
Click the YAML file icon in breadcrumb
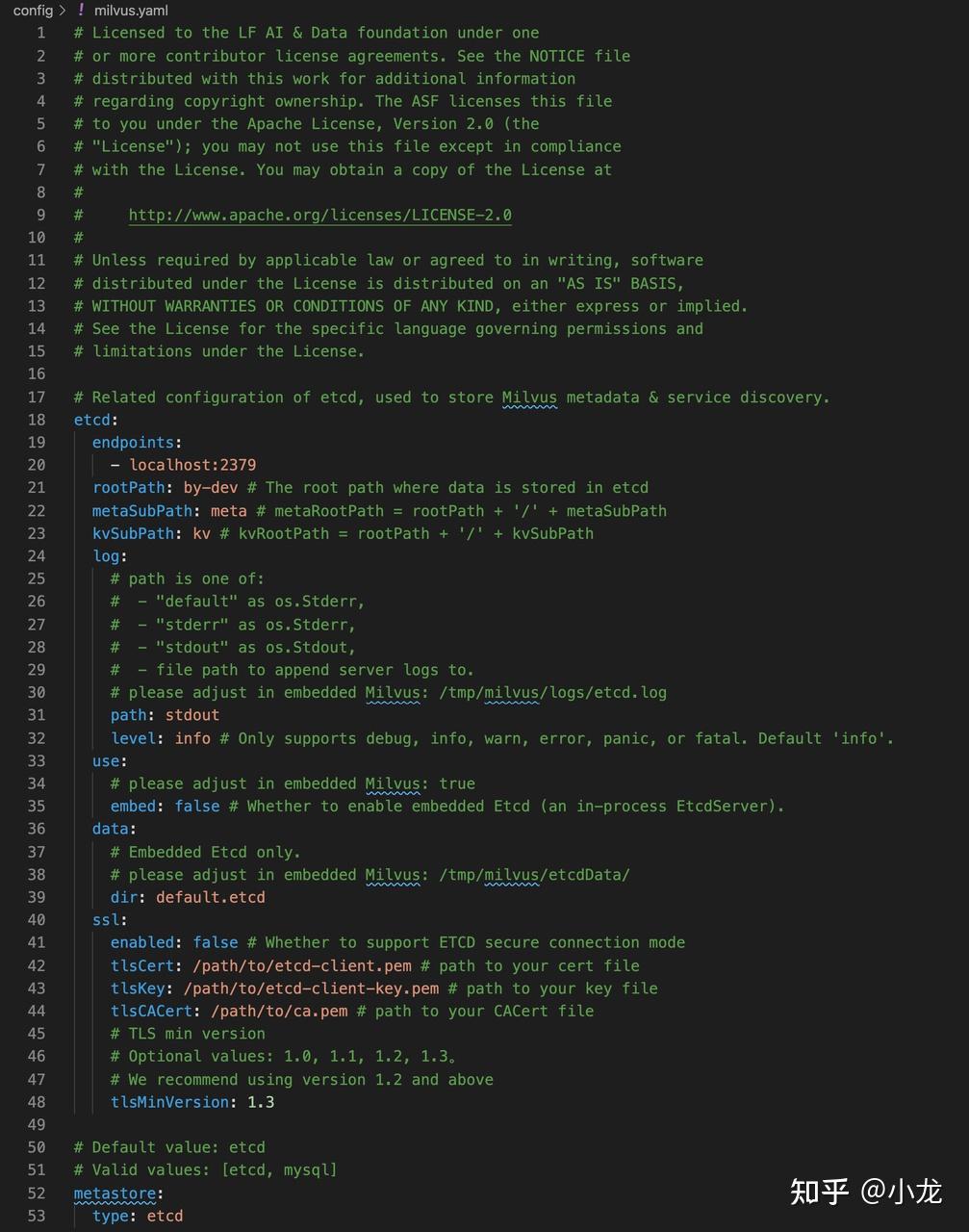[x=81, y=11]
